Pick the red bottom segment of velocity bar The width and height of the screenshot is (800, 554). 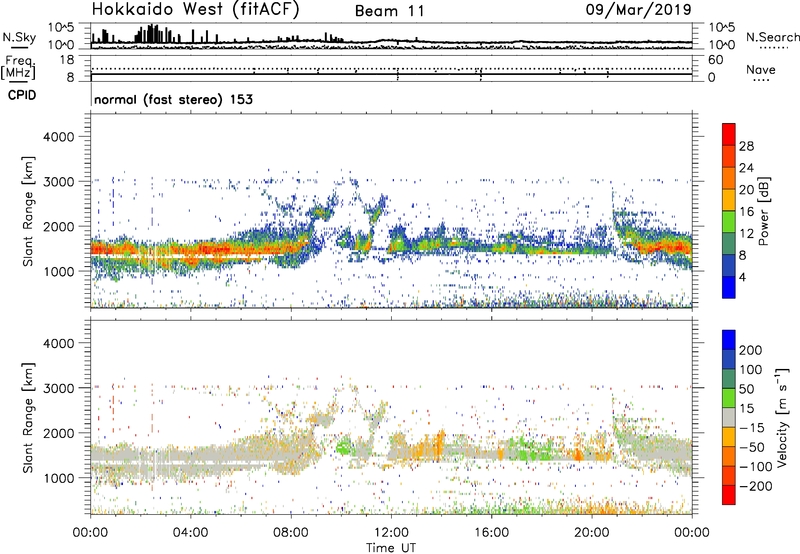[729, 495]
